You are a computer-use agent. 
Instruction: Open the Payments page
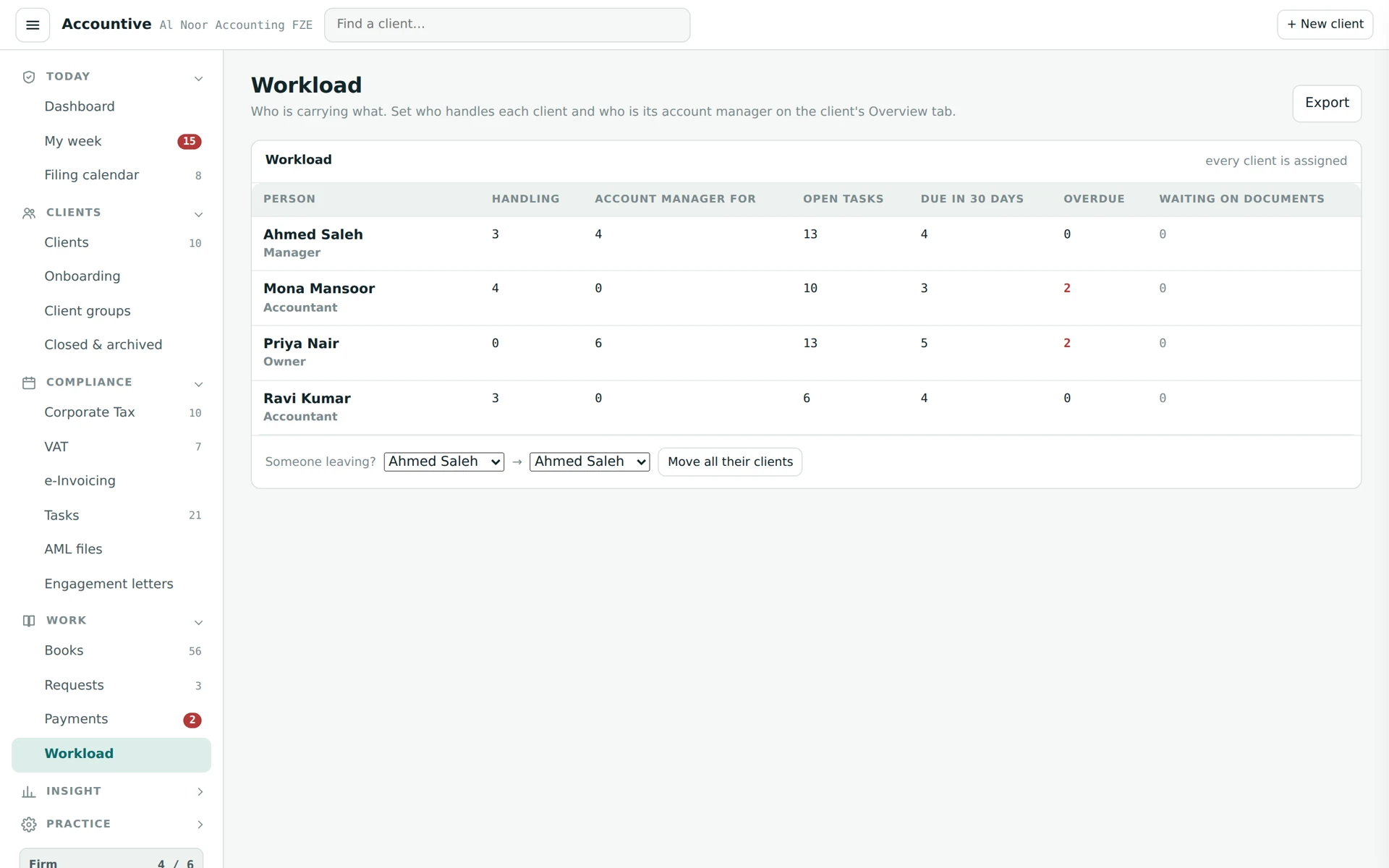pos(111,719)
